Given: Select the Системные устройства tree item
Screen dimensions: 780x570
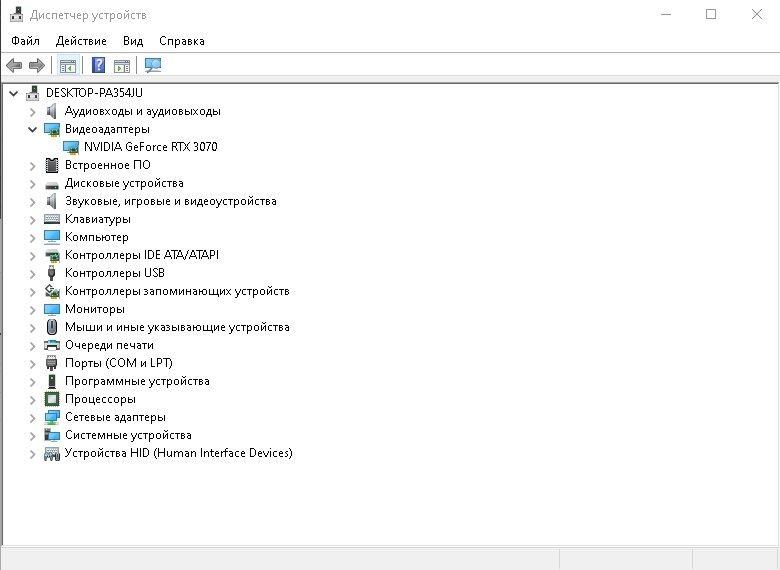Looking at the screenshot, I should tap(128, 435).
